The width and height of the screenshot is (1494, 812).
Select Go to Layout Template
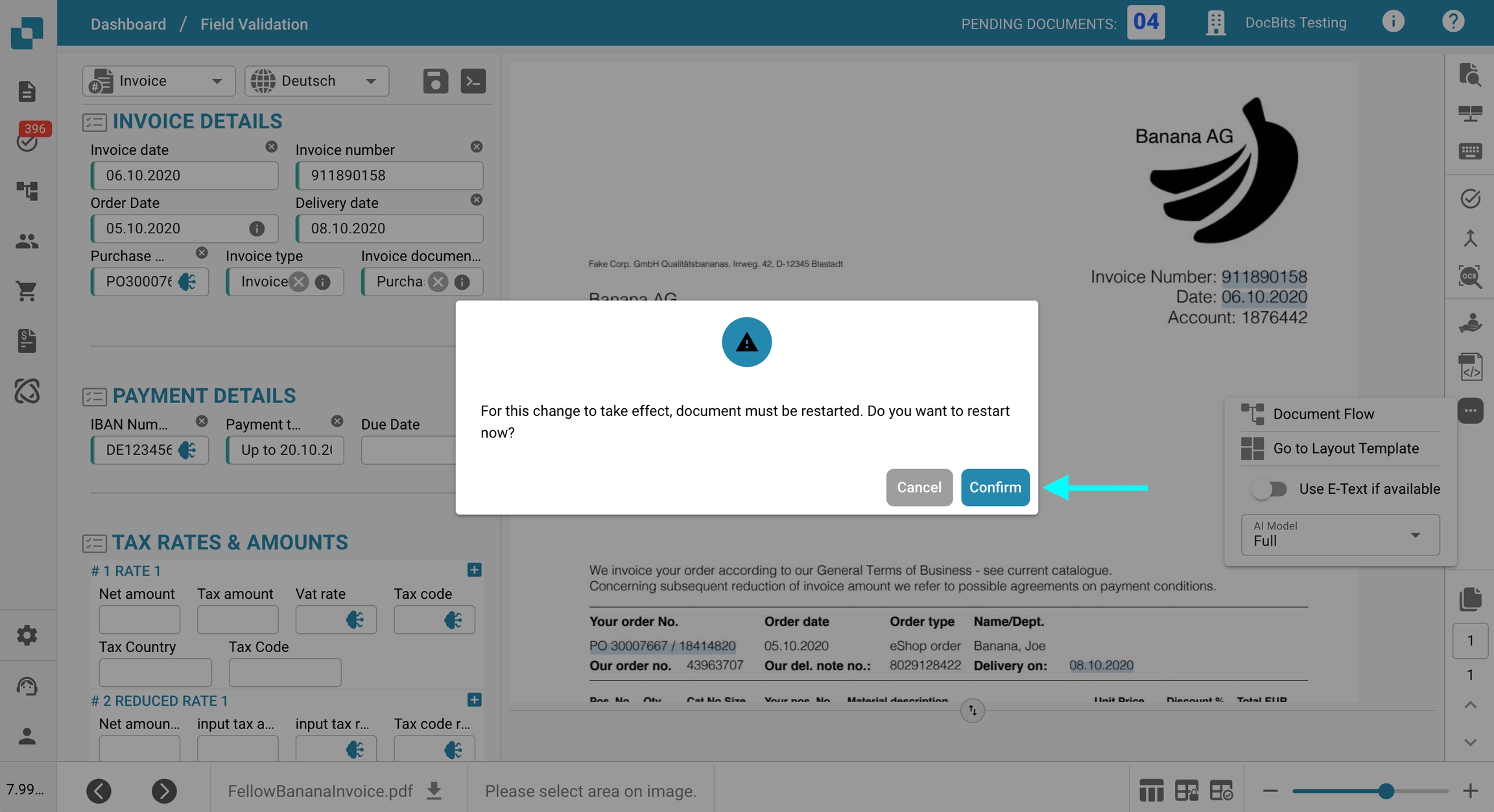(1346, 448)
